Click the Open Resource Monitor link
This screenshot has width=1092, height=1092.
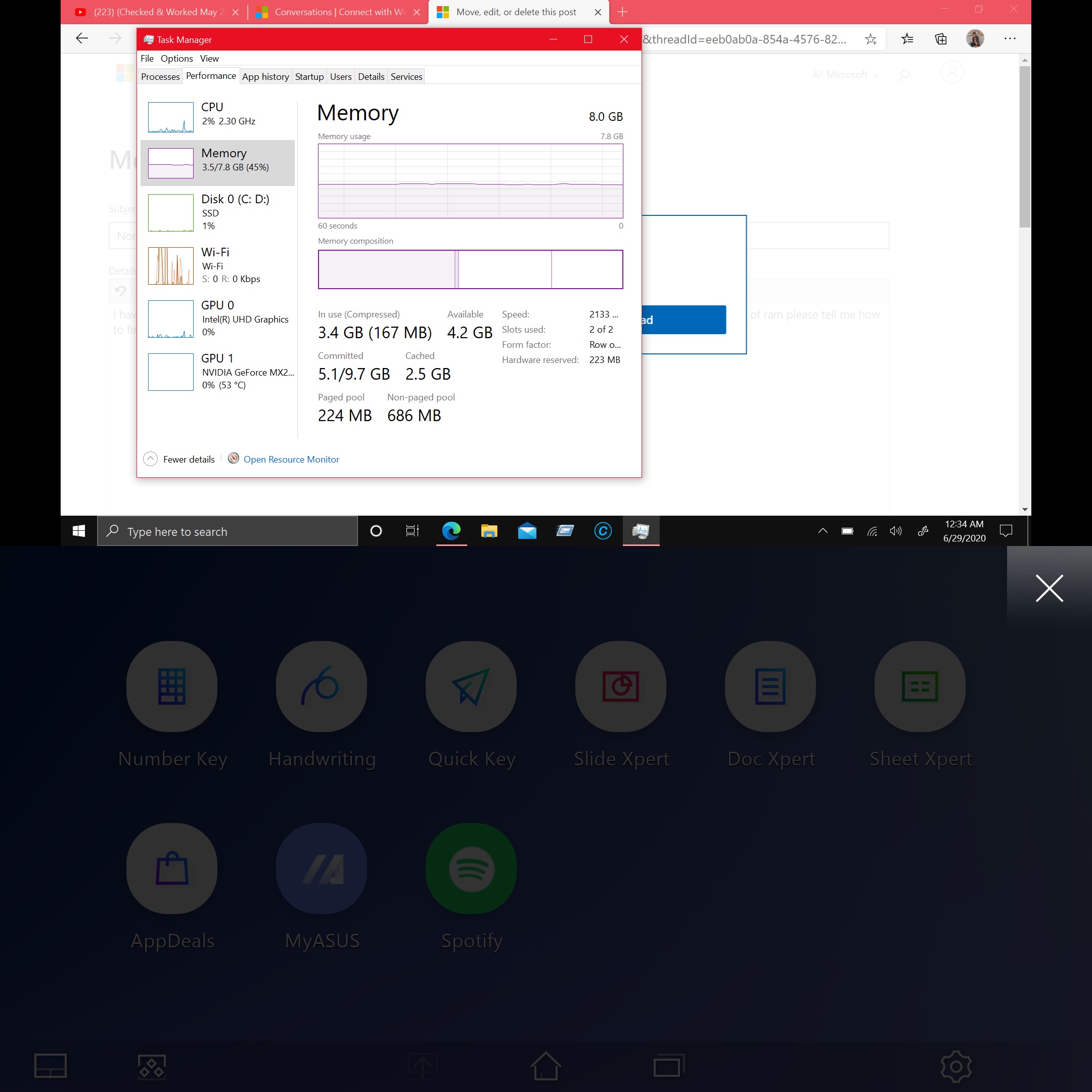[291, 459]
